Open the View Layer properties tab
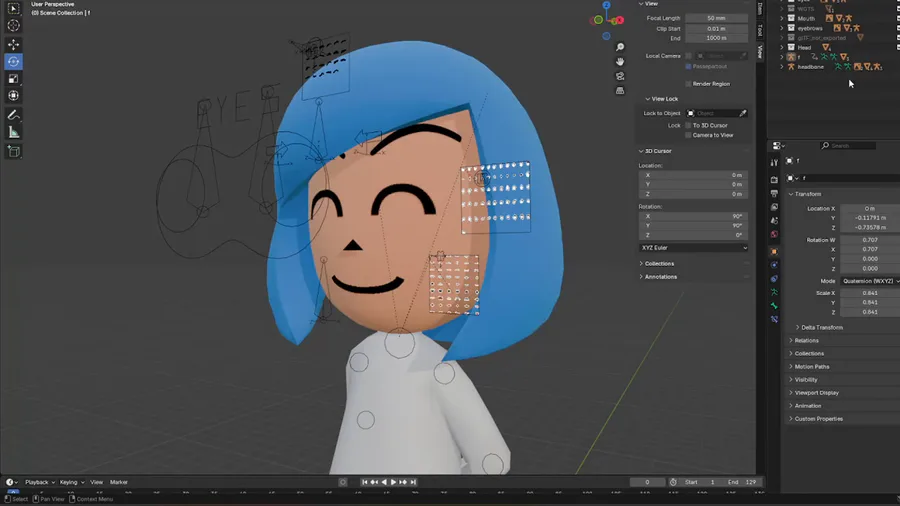 point(774,207)
